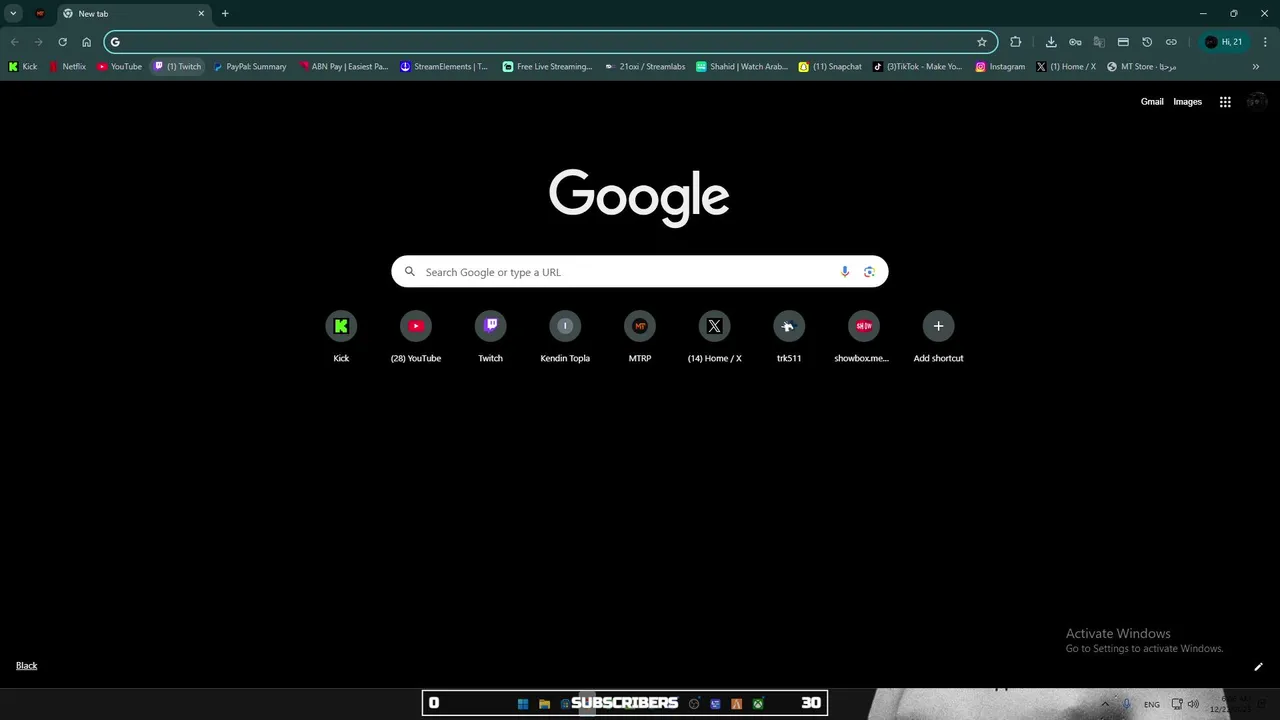
Task: Open the Xbox app from taskbar
Action: point(759,704)
